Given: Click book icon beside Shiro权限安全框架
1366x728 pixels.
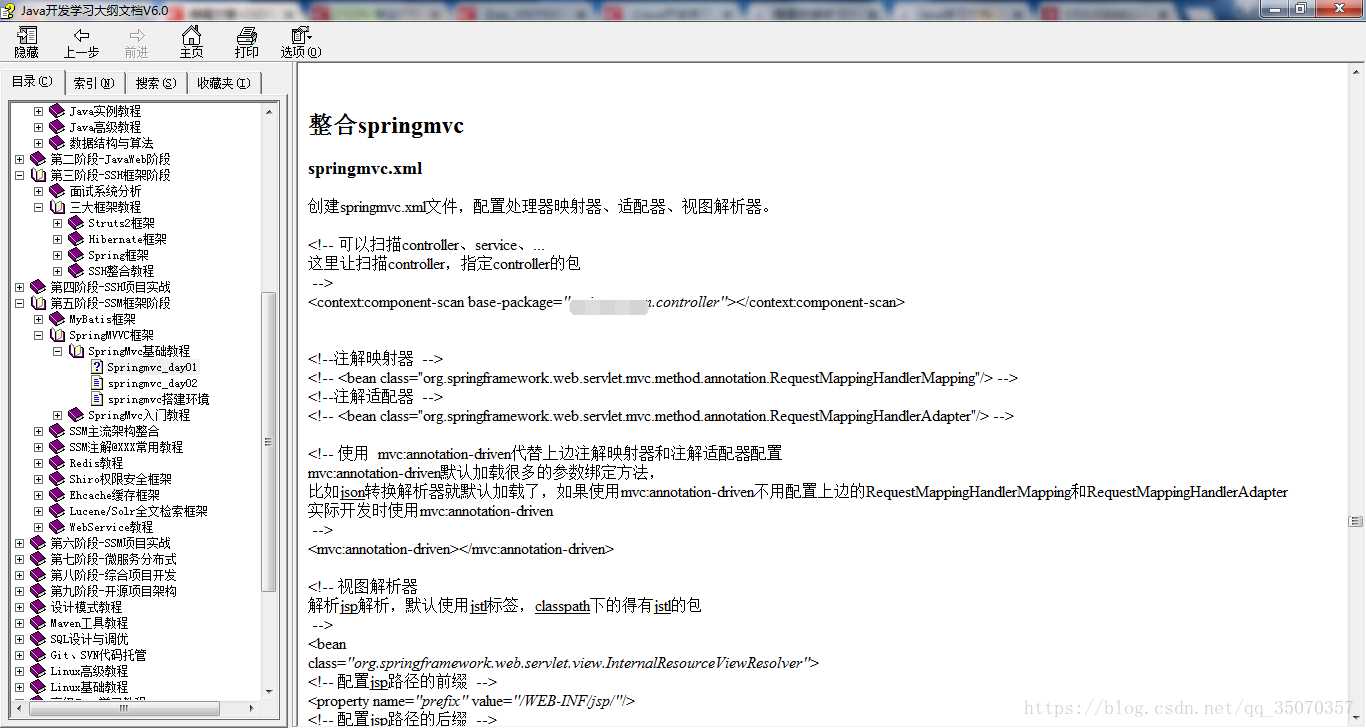Looking at the screenshot, I should pos(57,479).
